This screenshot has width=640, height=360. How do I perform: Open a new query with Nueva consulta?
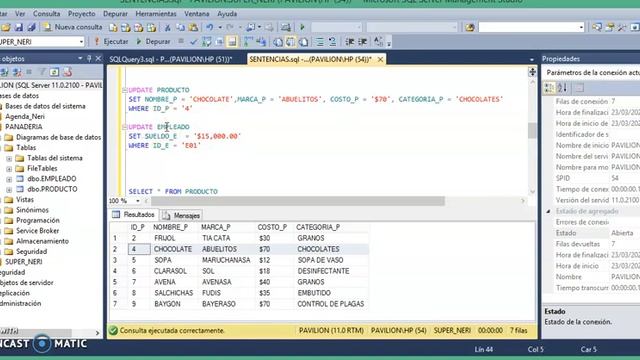point(72,27)
